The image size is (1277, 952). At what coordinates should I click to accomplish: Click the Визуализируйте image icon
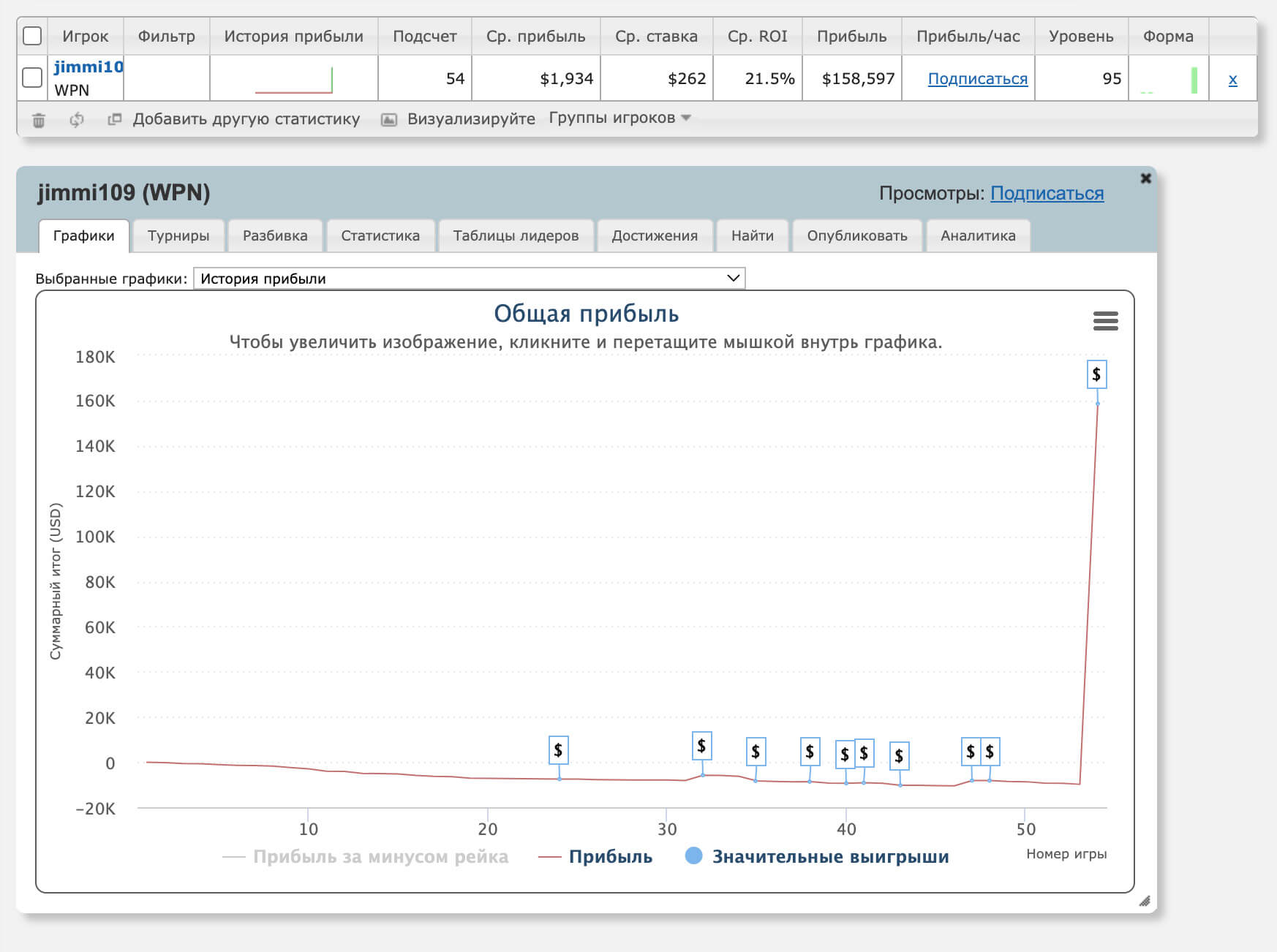tap(389, 120)
